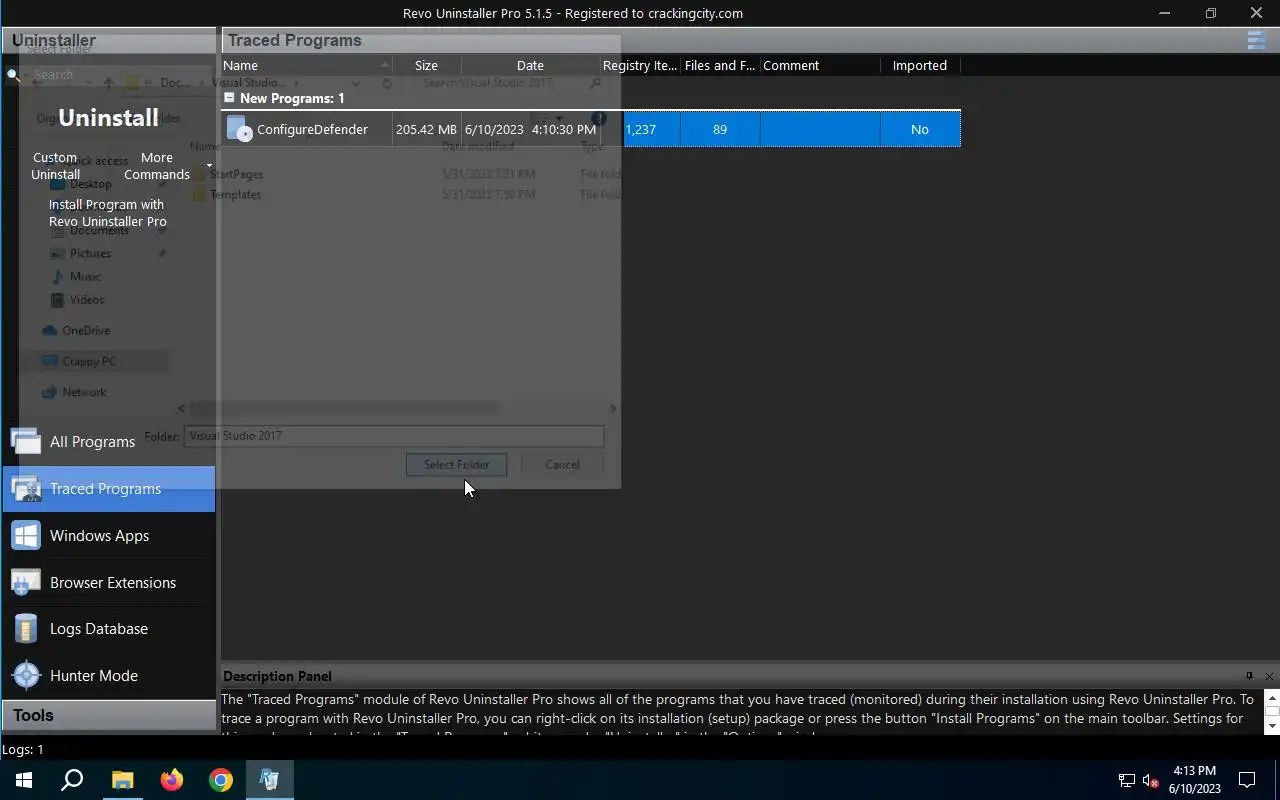The image size is (1280, 800).
Task: Select Traced Programs in the sidebar
Action: coord(108,489)
